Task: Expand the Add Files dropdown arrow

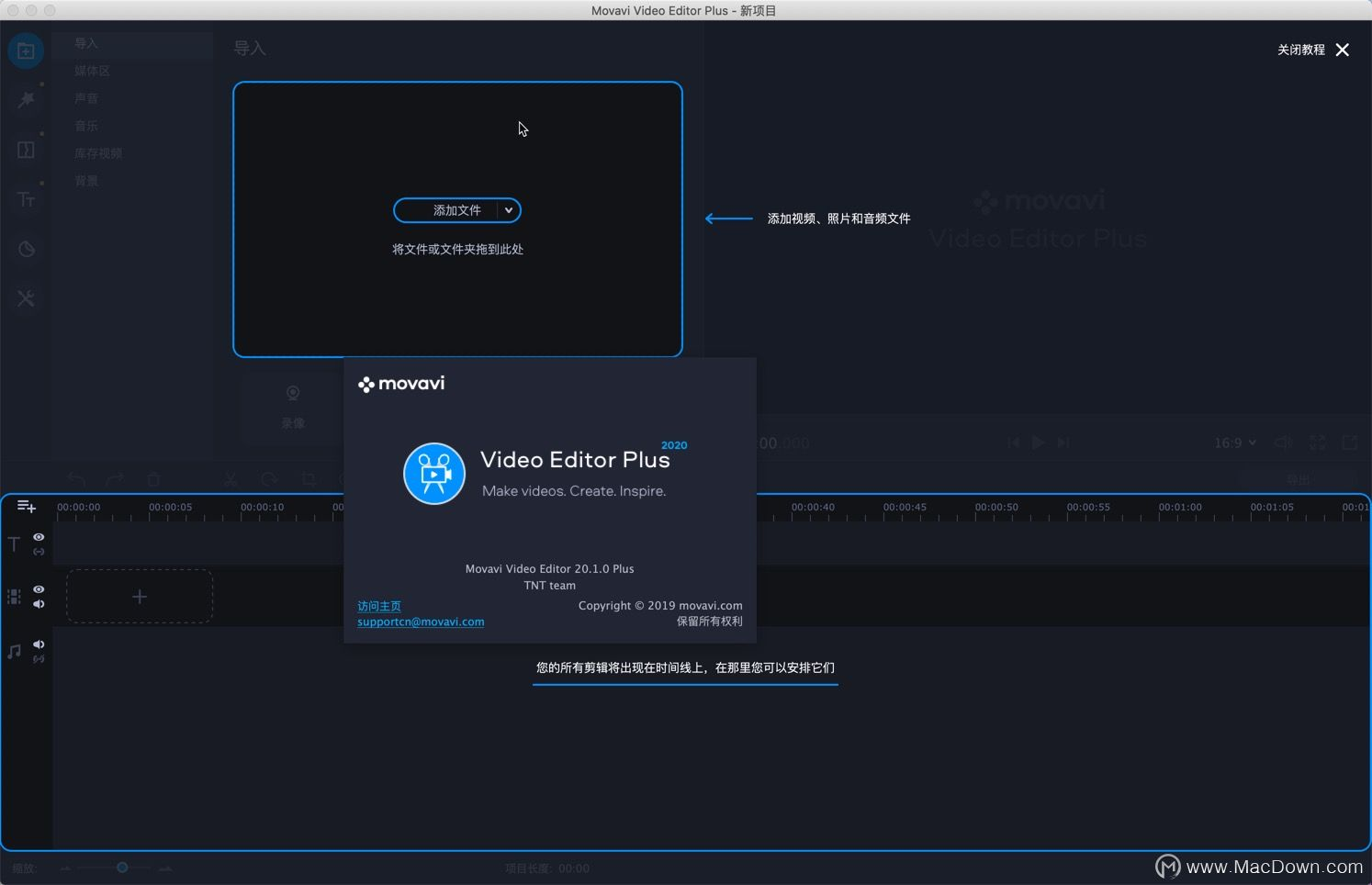Action: pos(509,210)
